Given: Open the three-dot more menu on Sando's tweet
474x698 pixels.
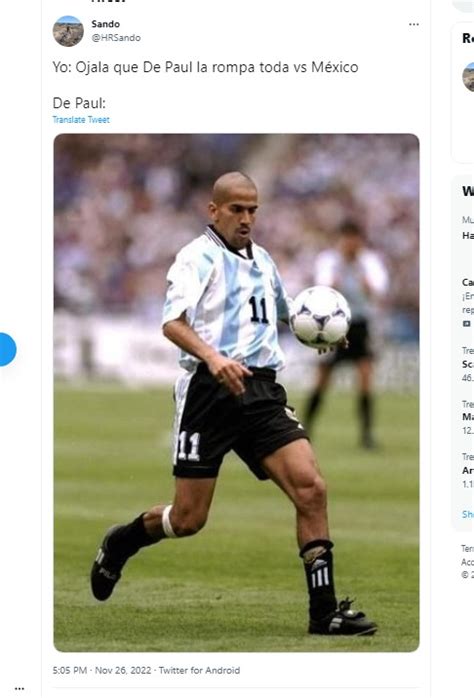Looking at the screenshot, I should [413, 24].
